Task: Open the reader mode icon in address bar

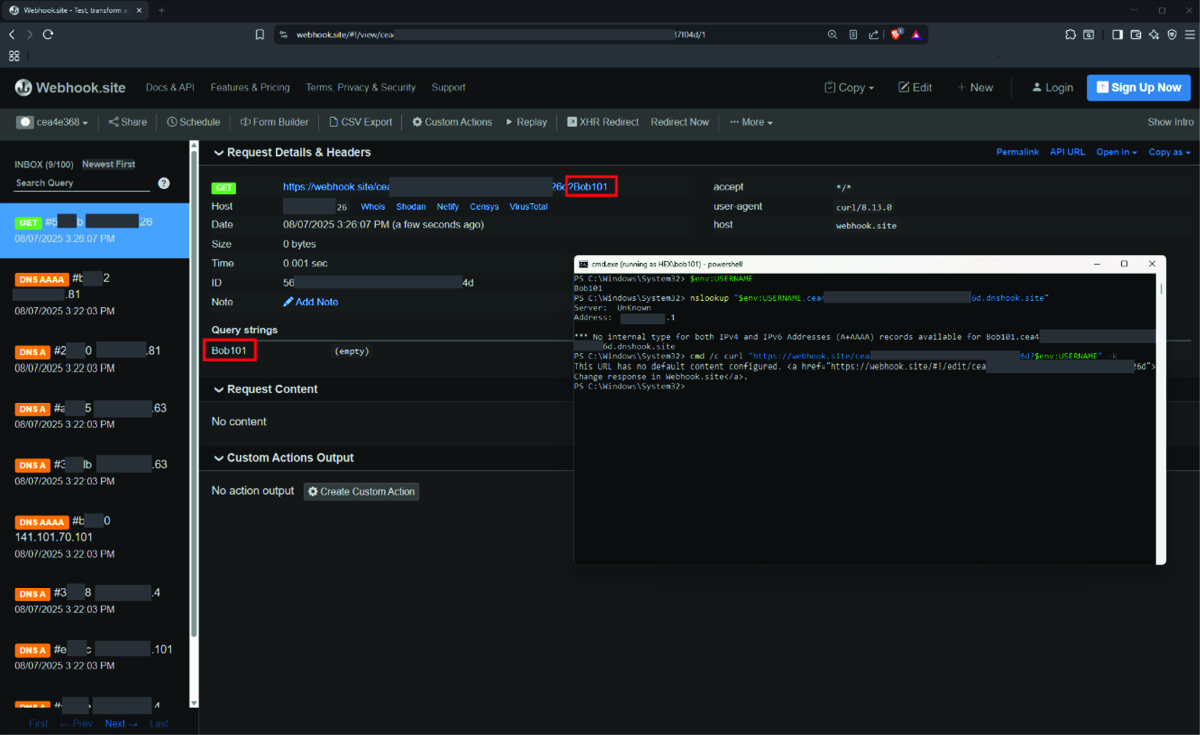Action: pos(853,34)
